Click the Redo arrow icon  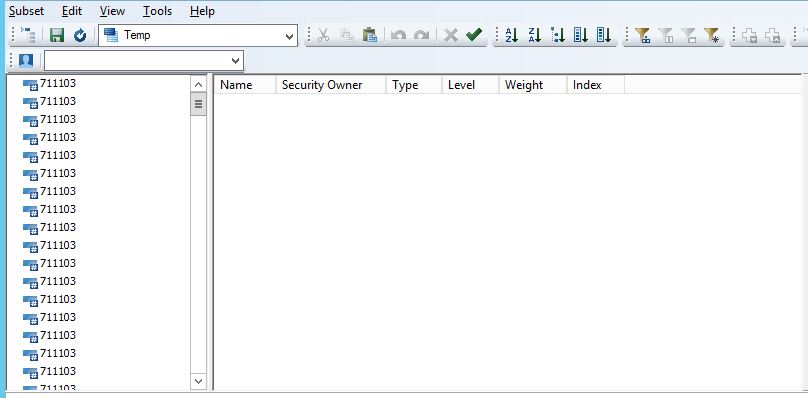422,35
